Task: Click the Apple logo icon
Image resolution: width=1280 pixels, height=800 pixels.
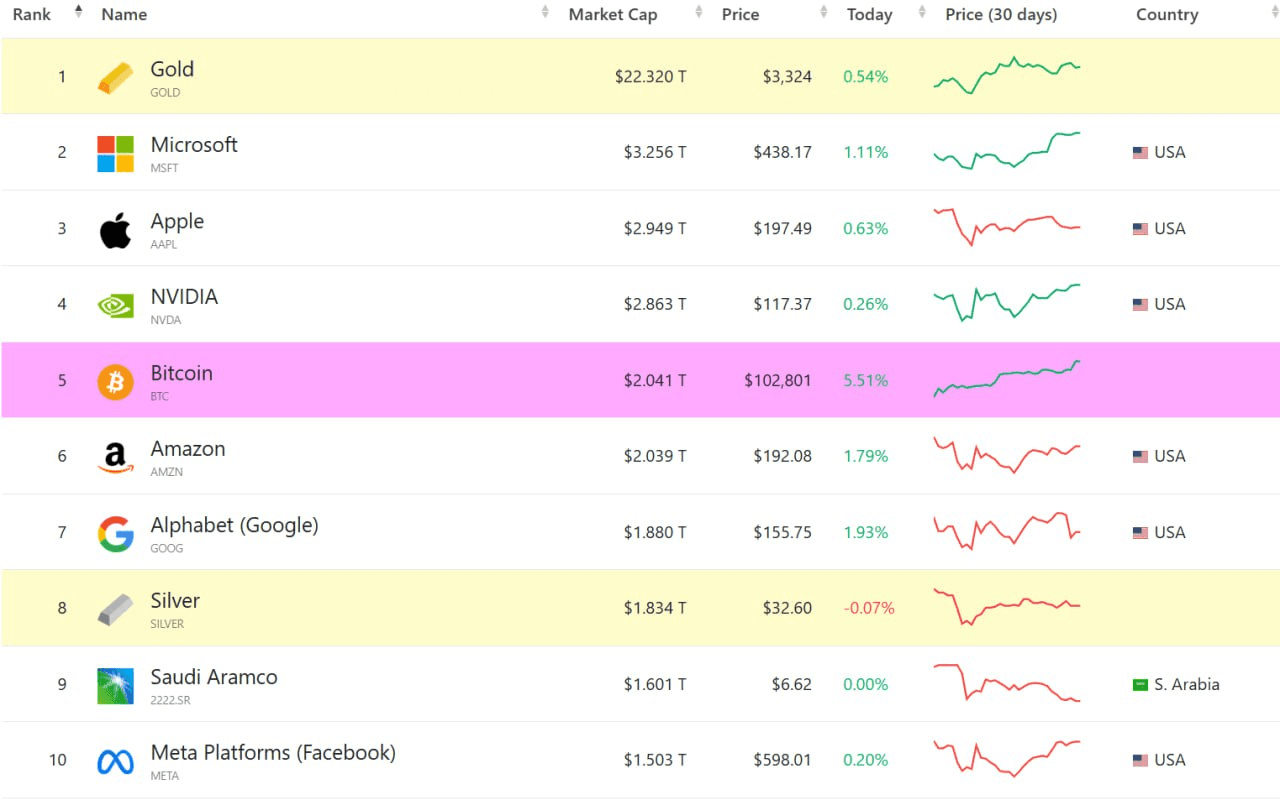Action: click(115, 230)
